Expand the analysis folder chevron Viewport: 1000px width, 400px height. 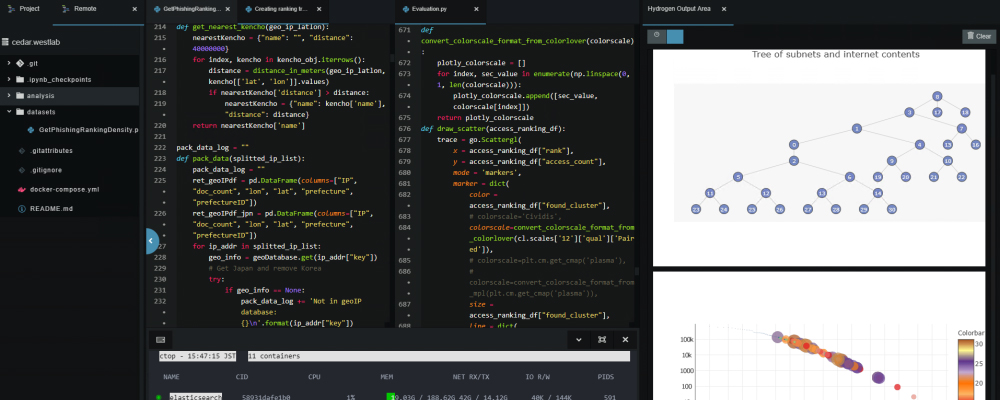9,95
